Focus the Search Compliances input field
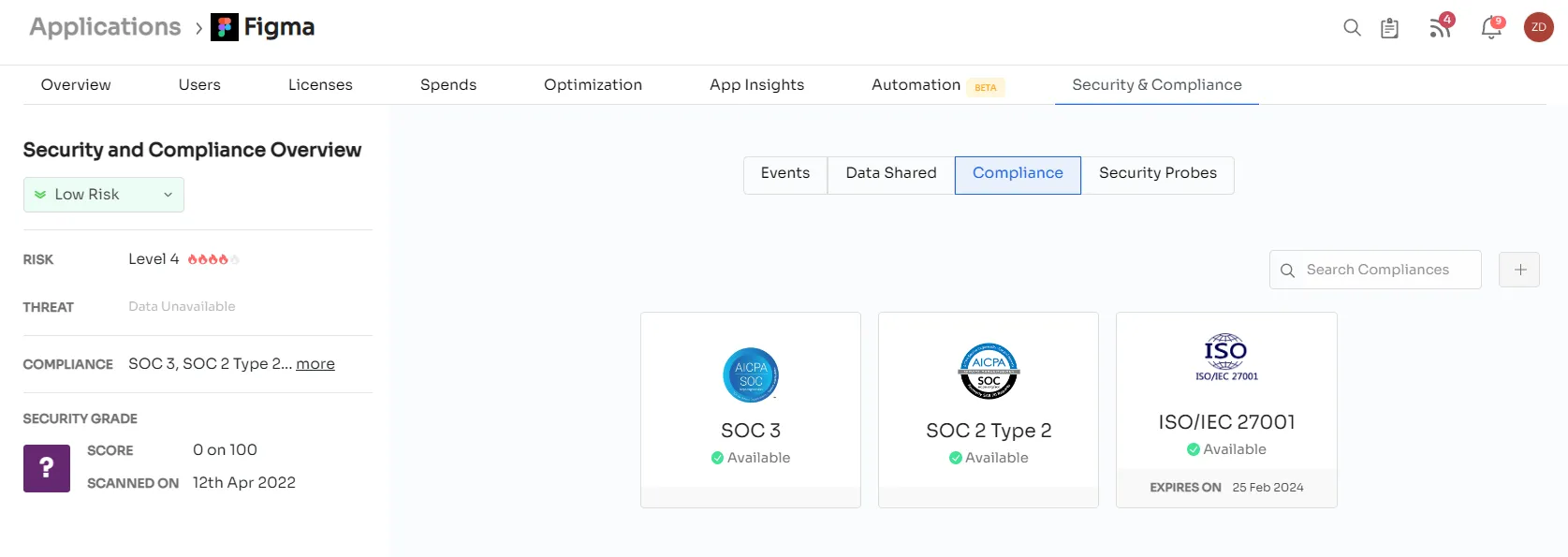The height and width of the screenshot is (557, 1568). pyautogui.click(x=1375, y=270)
